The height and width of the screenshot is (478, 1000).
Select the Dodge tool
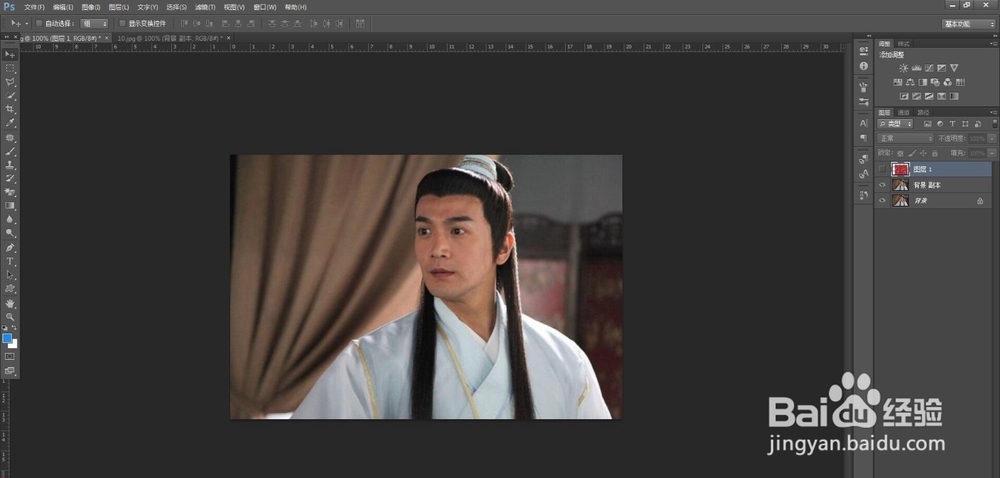[x=10, y=233]
